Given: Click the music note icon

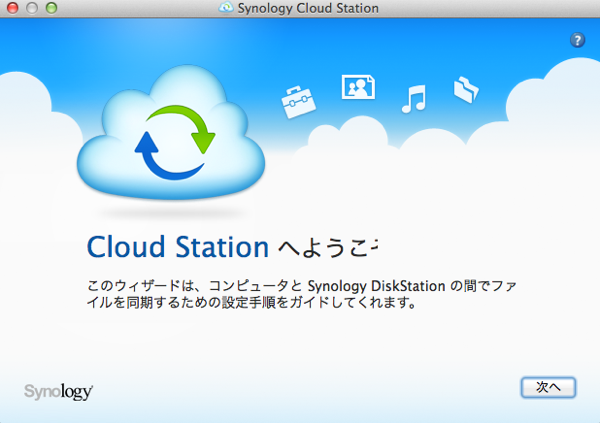Looking at the screenshot, I should 414,99.
